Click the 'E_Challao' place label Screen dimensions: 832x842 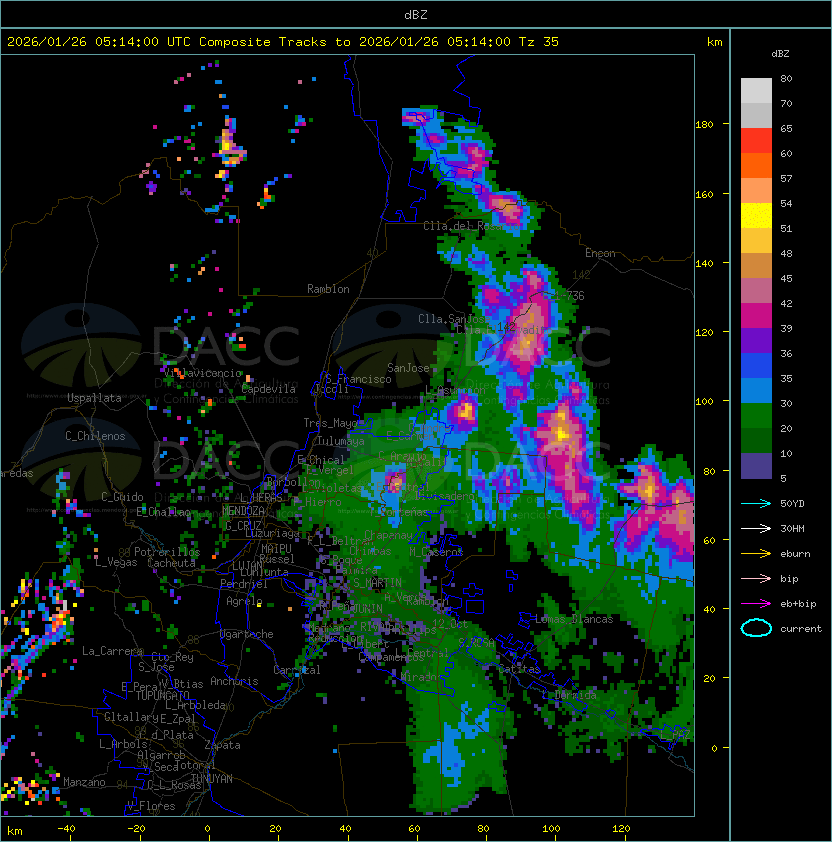[x=163, y=512]
